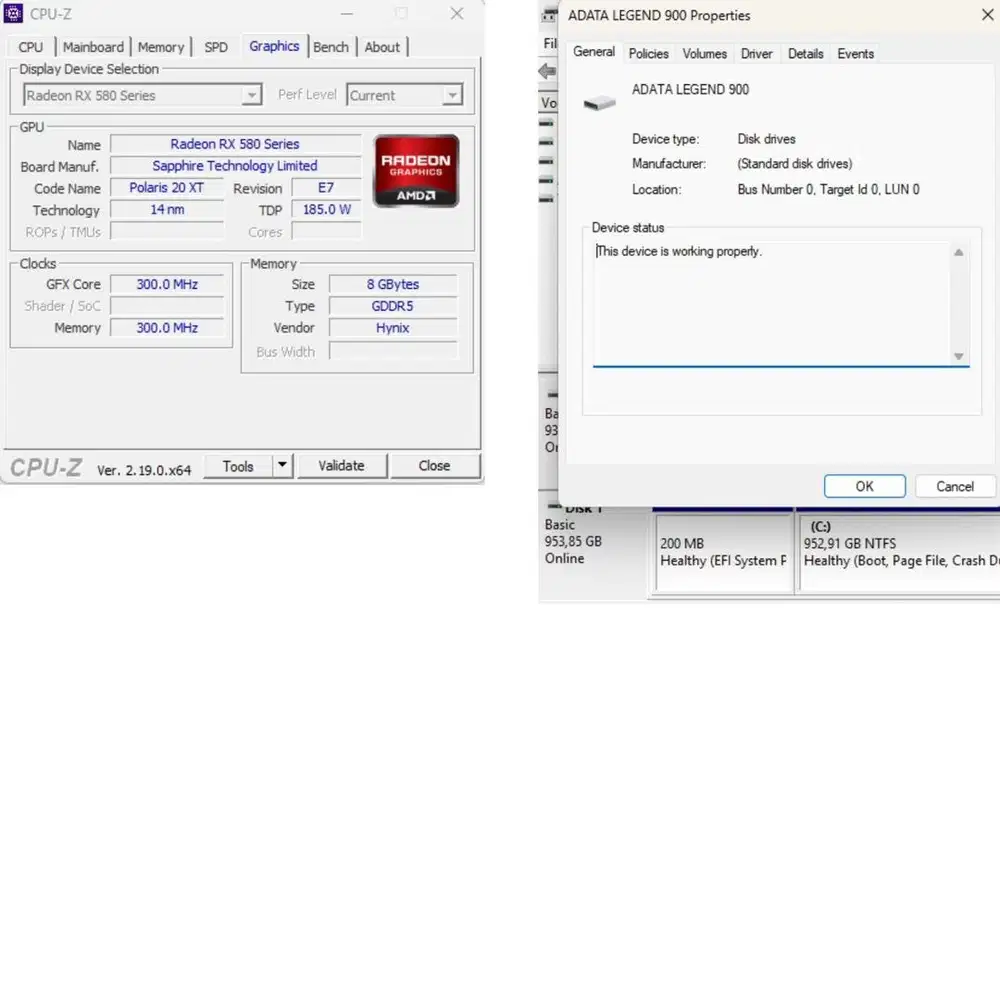Click the Device status scrollbar down arrow
The height and width of the screenshot is (1000, 1000).
click(x=958, y=357)
